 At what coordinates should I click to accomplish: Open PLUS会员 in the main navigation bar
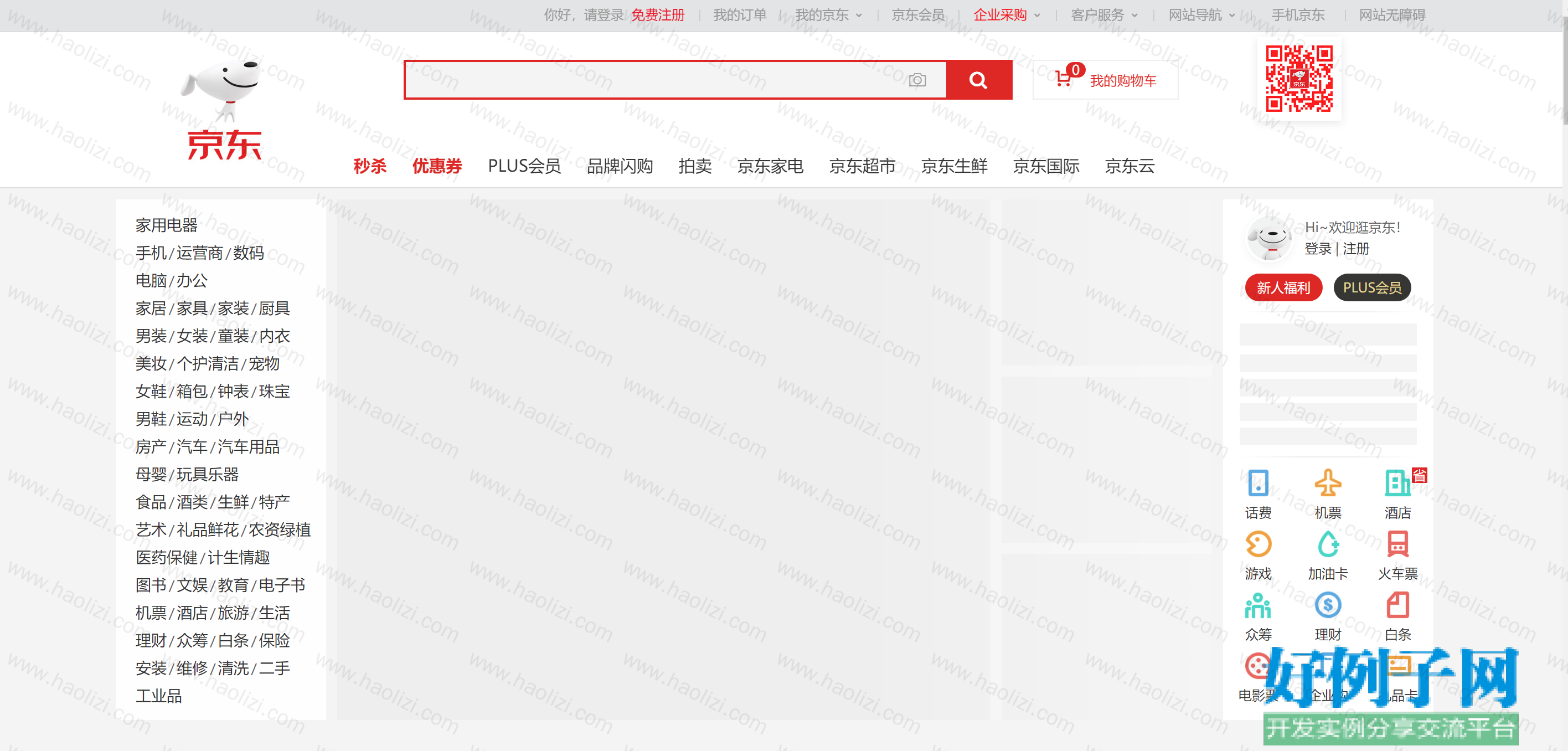pos(524,166)
